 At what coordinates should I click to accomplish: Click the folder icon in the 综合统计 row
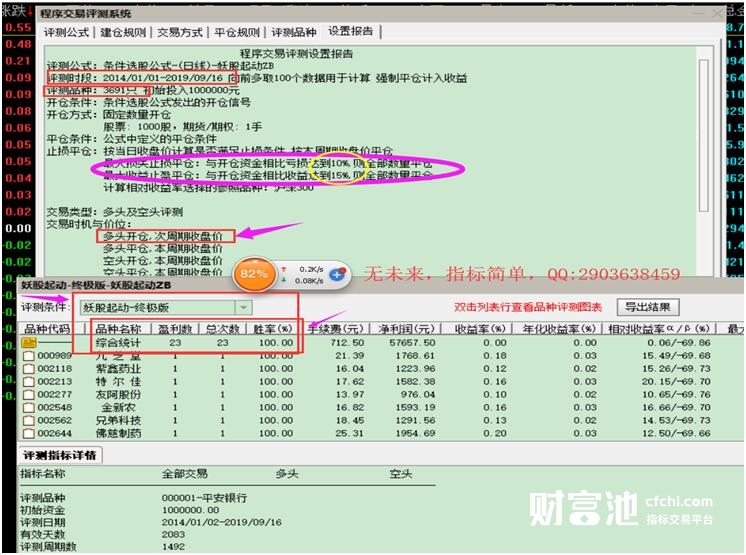pyautogui.click(x=29, y=342)
